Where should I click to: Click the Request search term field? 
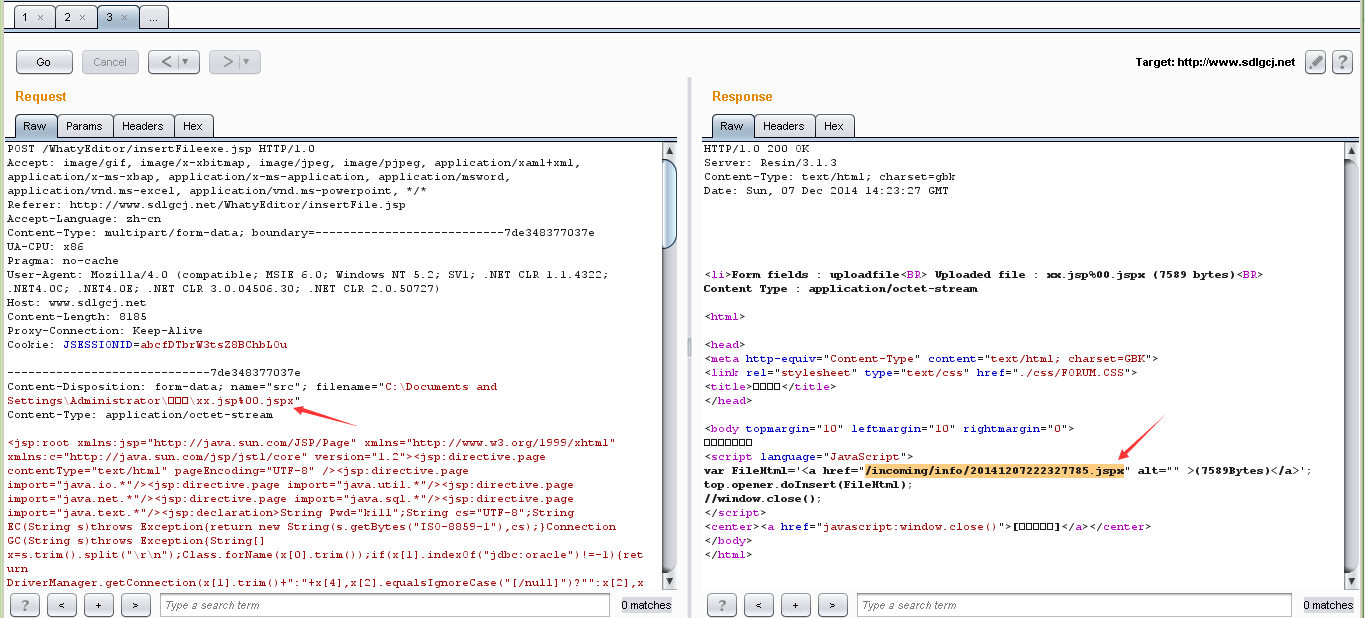384,605
